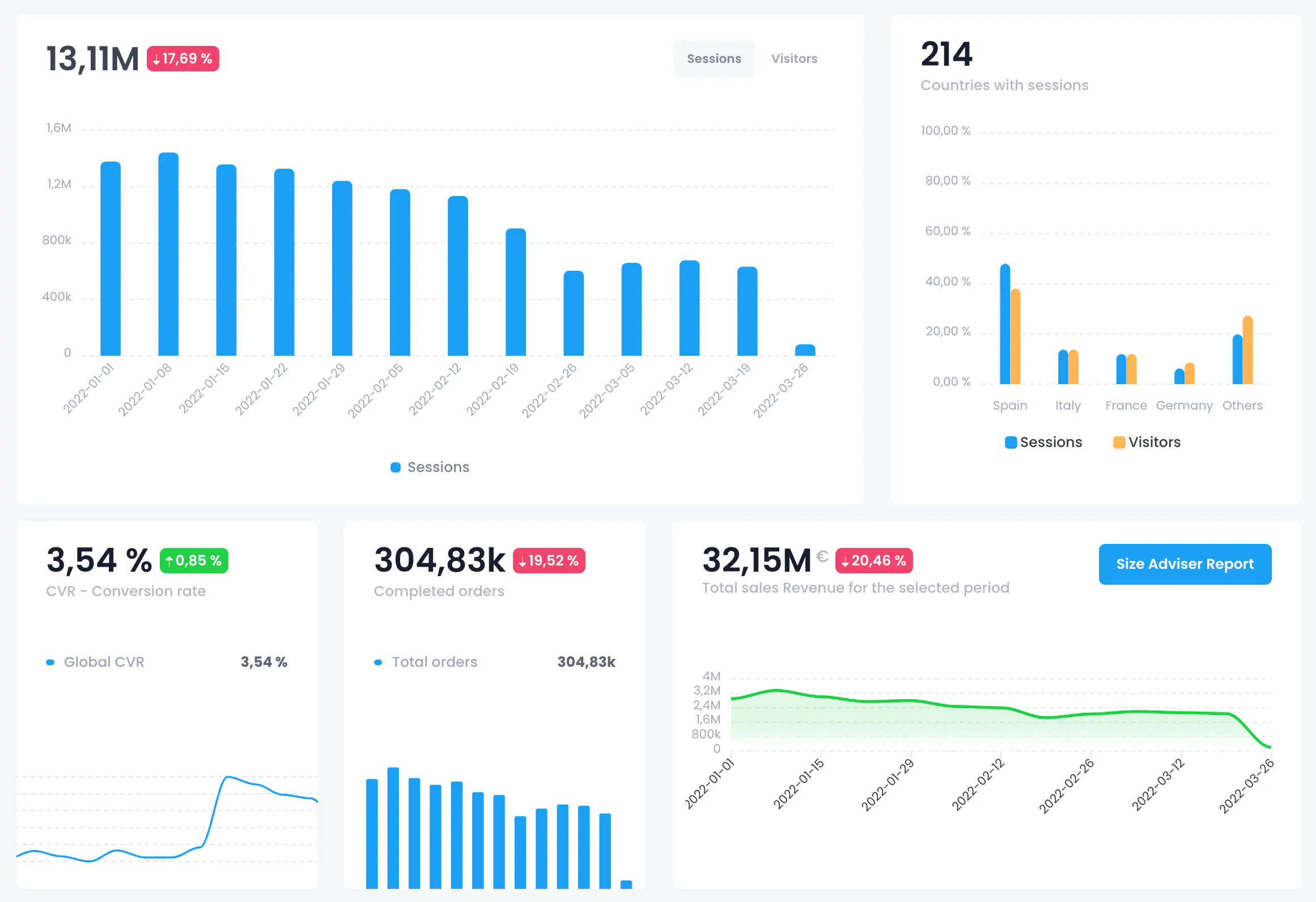
Task: Click the 20,46 % revenue decrease badge
Action: click(x=873, y=560)
